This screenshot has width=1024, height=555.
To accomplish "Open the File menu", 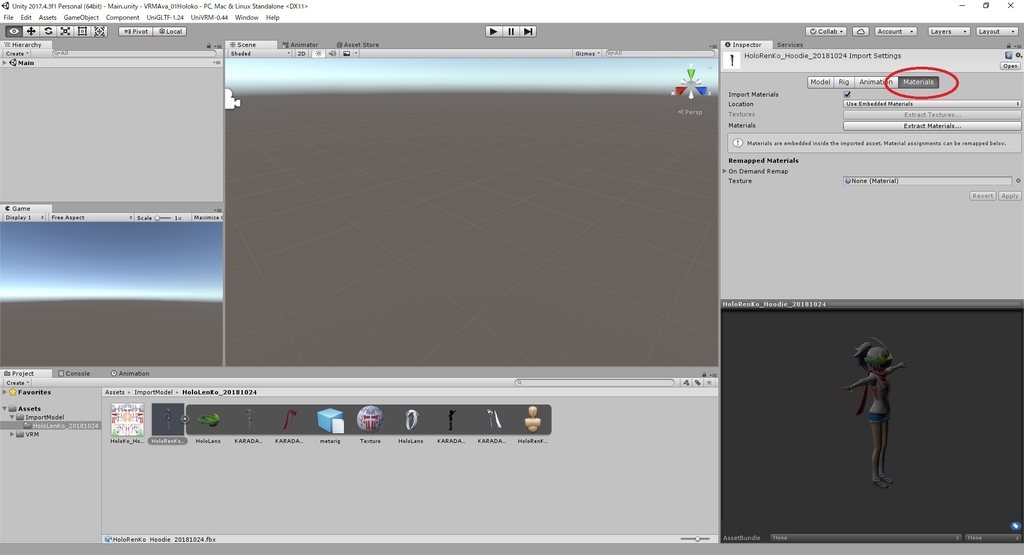I will click(8, 18).
